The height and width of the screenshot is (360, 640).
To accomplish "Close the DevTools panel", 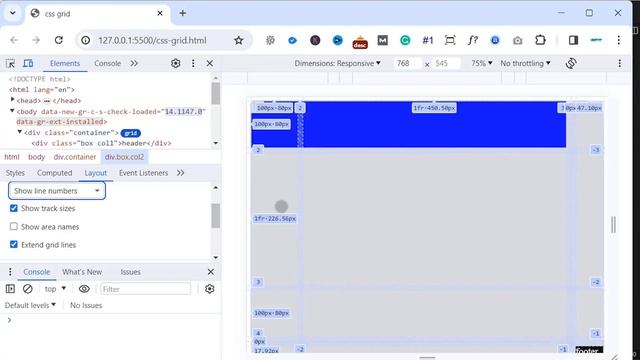I will pos(209,63).
